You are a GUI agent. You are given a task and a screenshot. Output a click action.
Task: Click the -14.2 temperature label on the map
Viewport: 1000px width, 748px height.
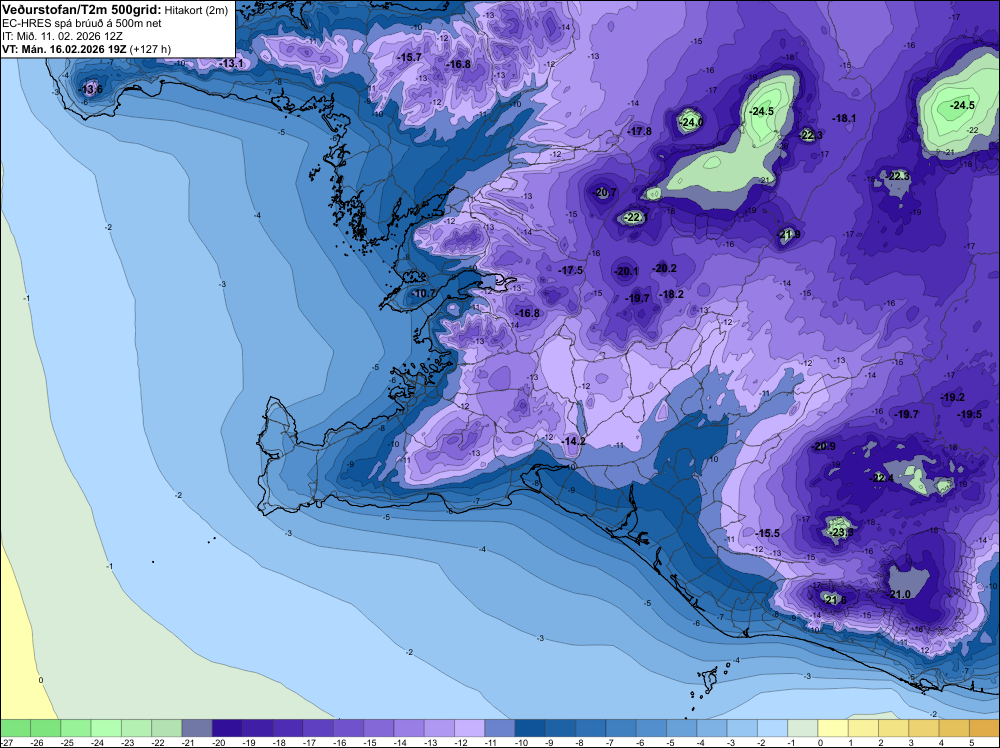pos(573,441)
